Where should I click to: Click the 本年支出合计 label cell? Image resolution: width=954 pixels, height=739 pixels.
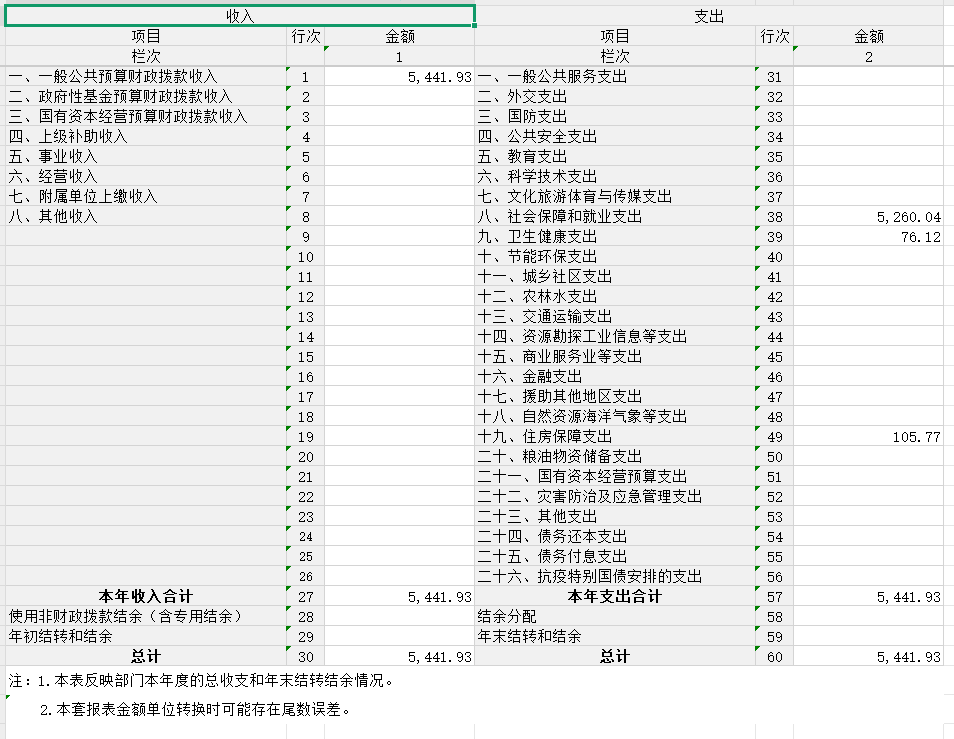click(x=615, y=597)
